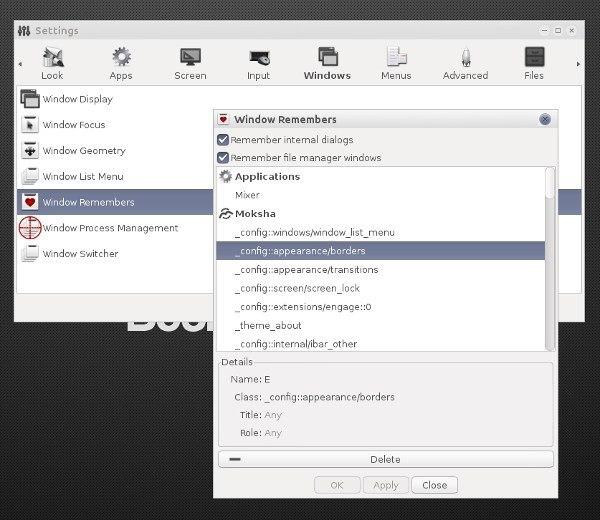Open the Menus category icon
600x520 pixels.
[396, 57]
